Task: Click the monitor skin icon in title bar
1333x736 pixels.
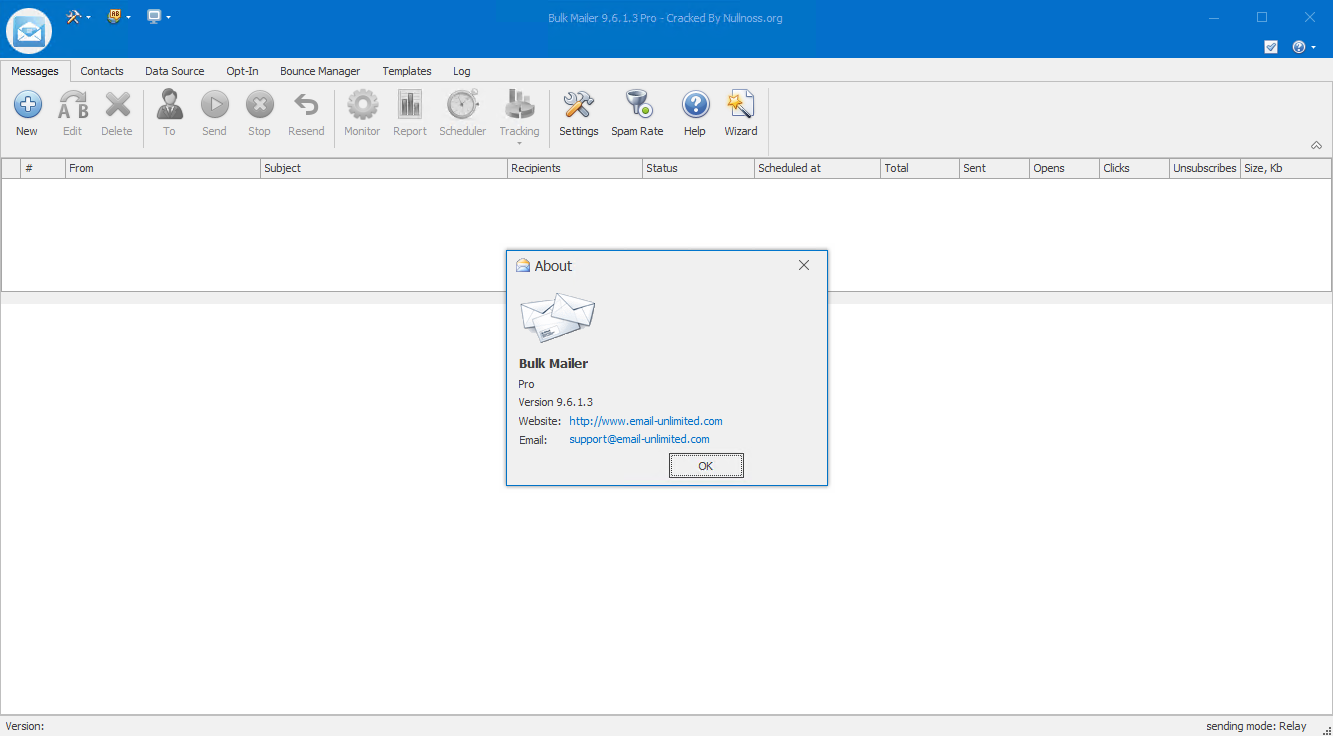Action: click(154, 16)
